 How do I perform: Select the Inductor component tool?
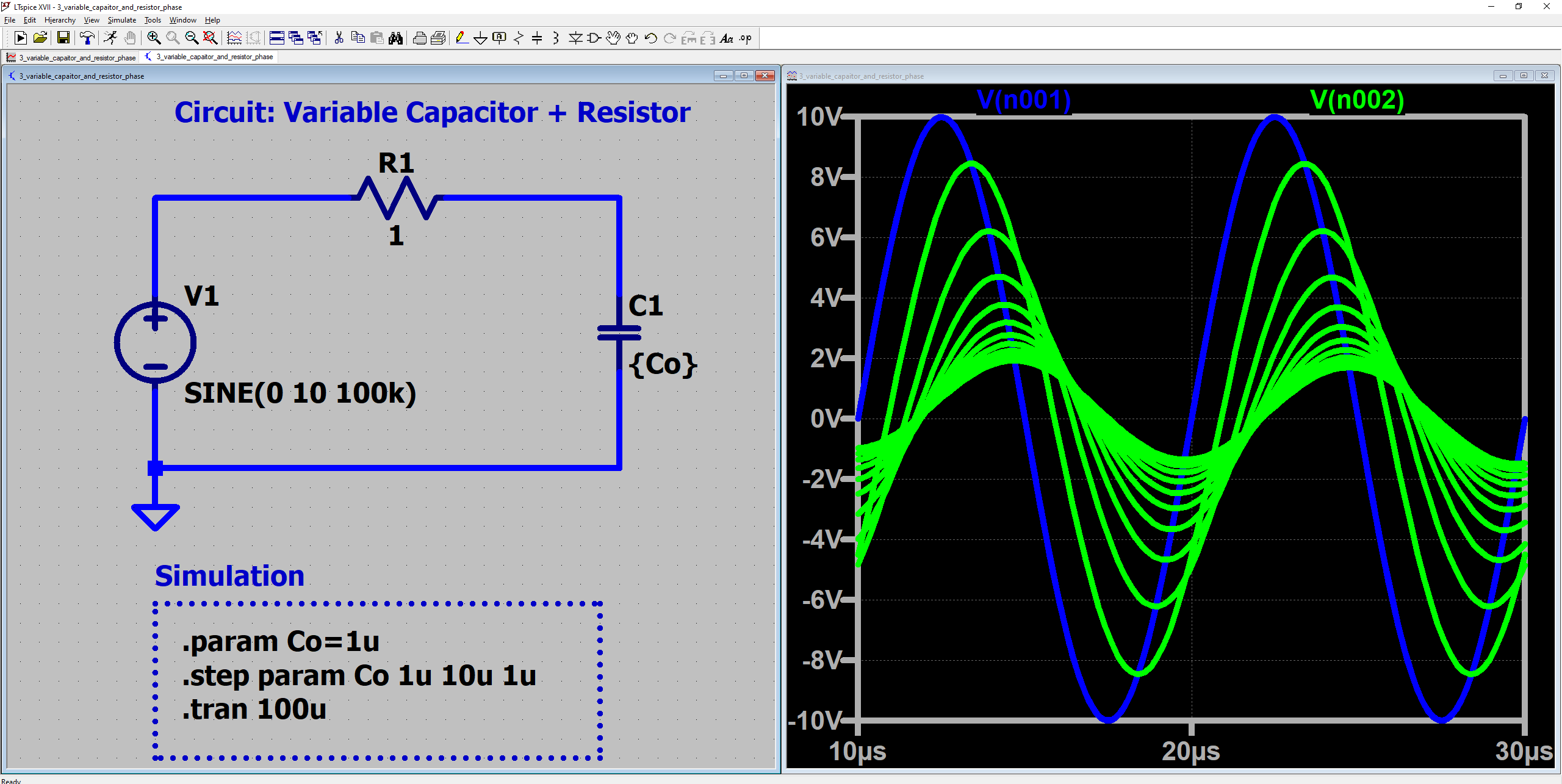(556, 38)
